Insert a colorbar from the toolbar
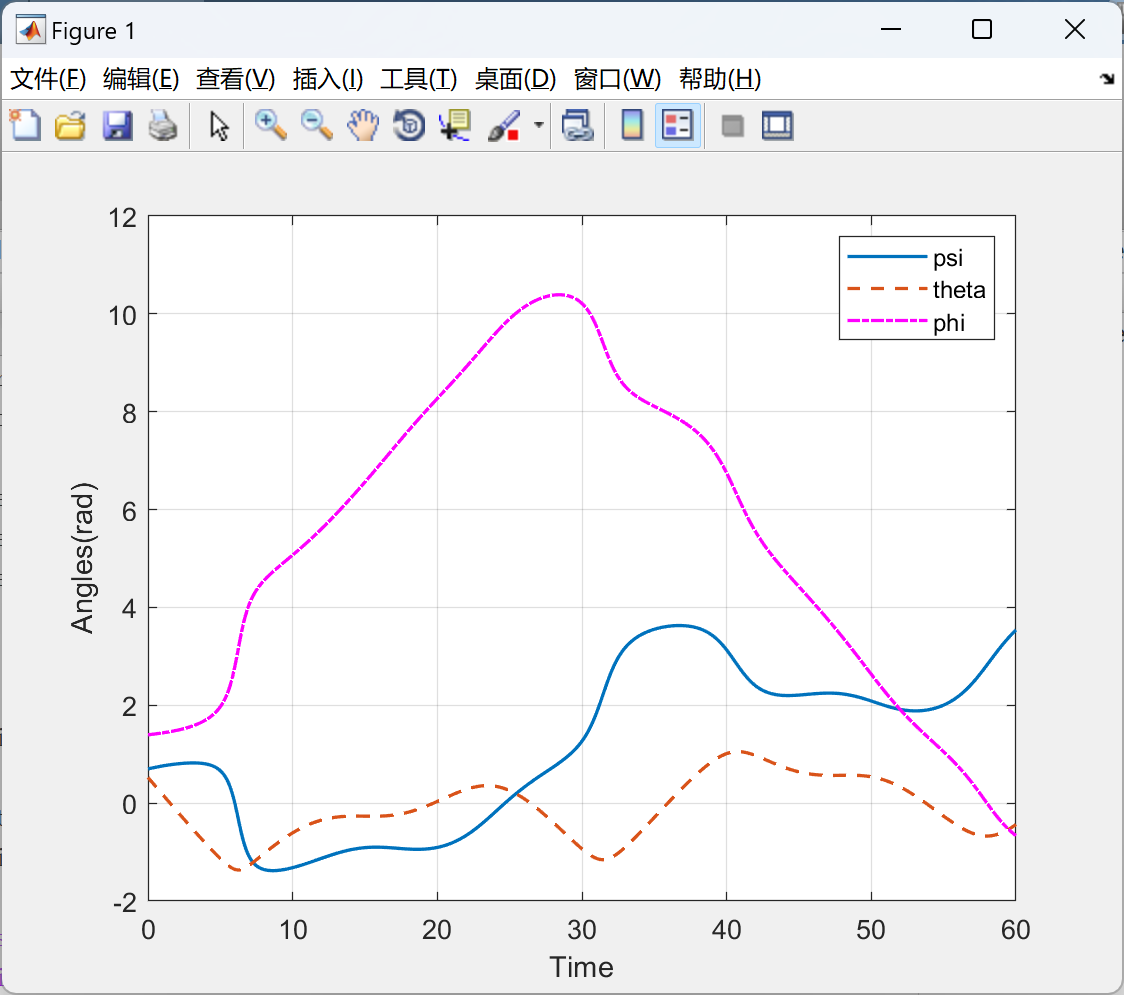The image size is (1124, 995). [632, 125]
